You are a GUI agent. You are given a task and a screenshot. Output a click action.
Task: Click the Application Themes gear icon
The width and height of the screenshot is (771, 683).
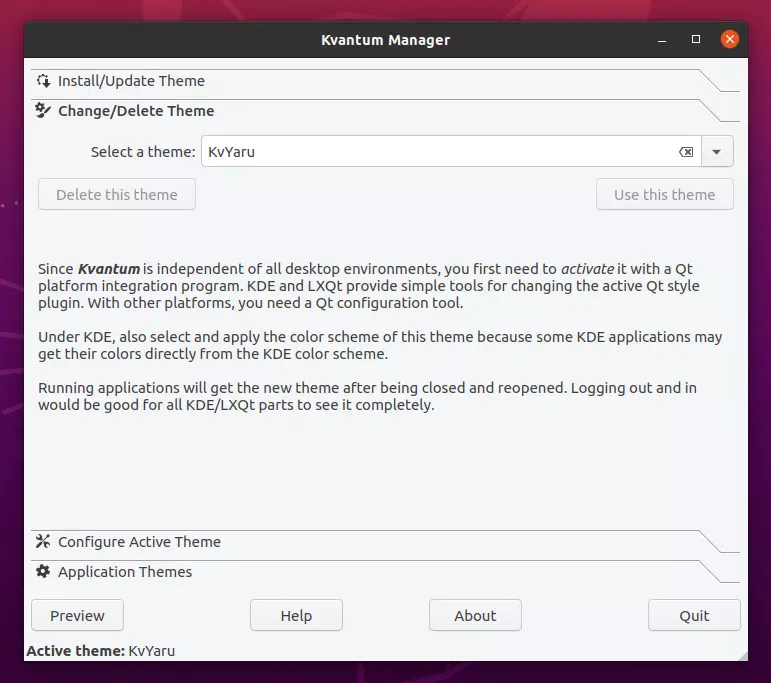43,571
